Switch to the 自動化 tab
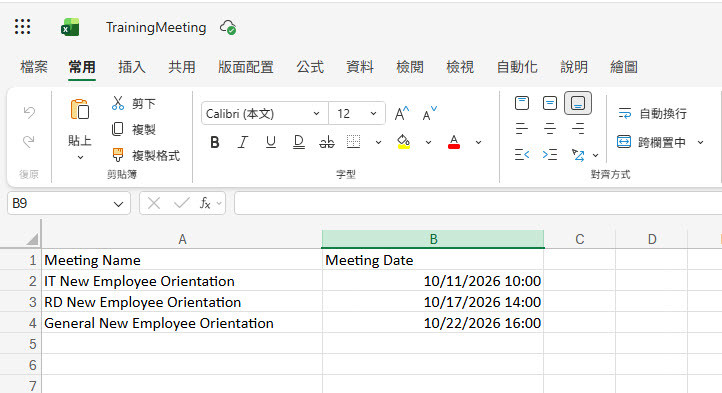Screen dimensions: 722x393 (517, 67)
